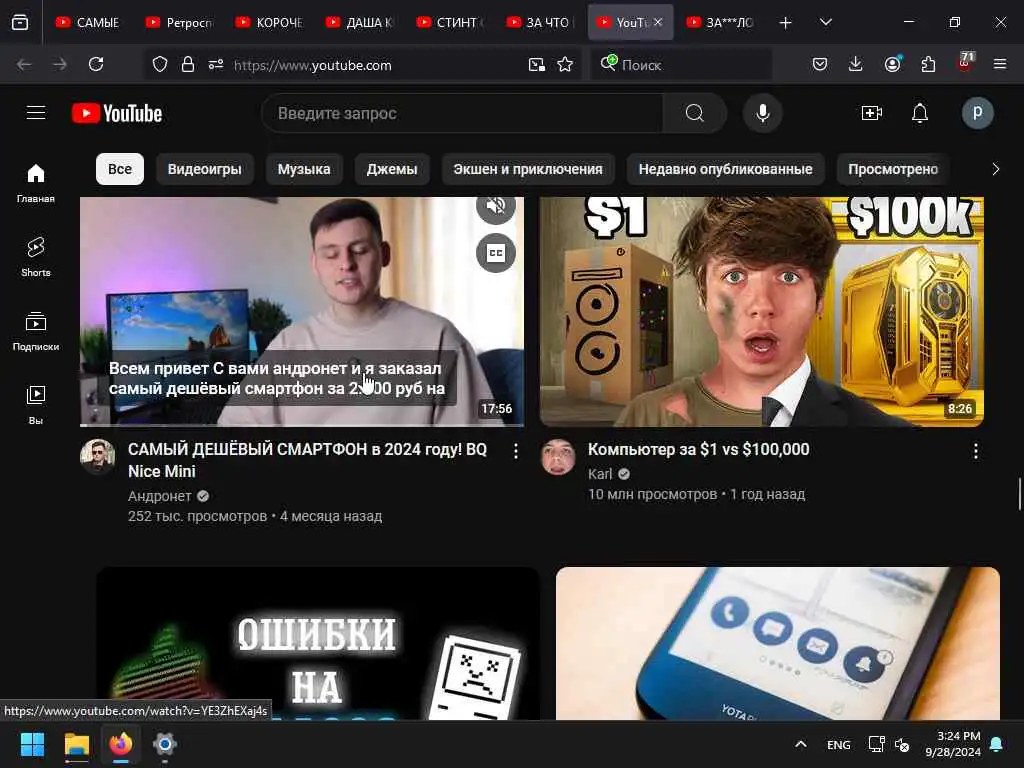List all tabs dropdown arrow
Image resolution: width=1024 pixels, height=768 pixels.
[825, 22]
